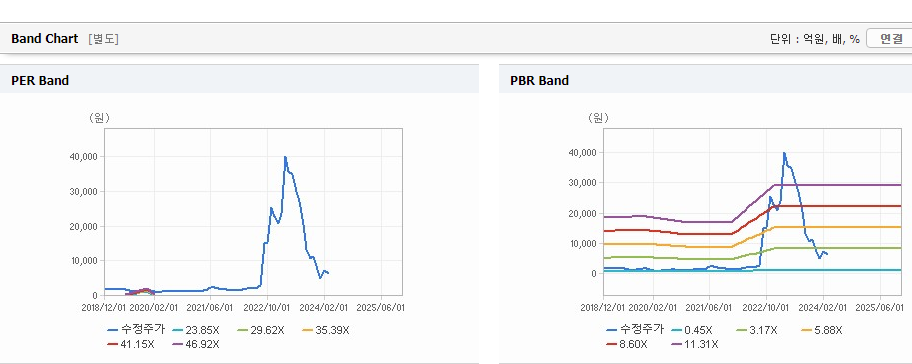Screen dimensions: 912x364
Task: Click the PBR Band panel title
Action: [x=539, y=80]
